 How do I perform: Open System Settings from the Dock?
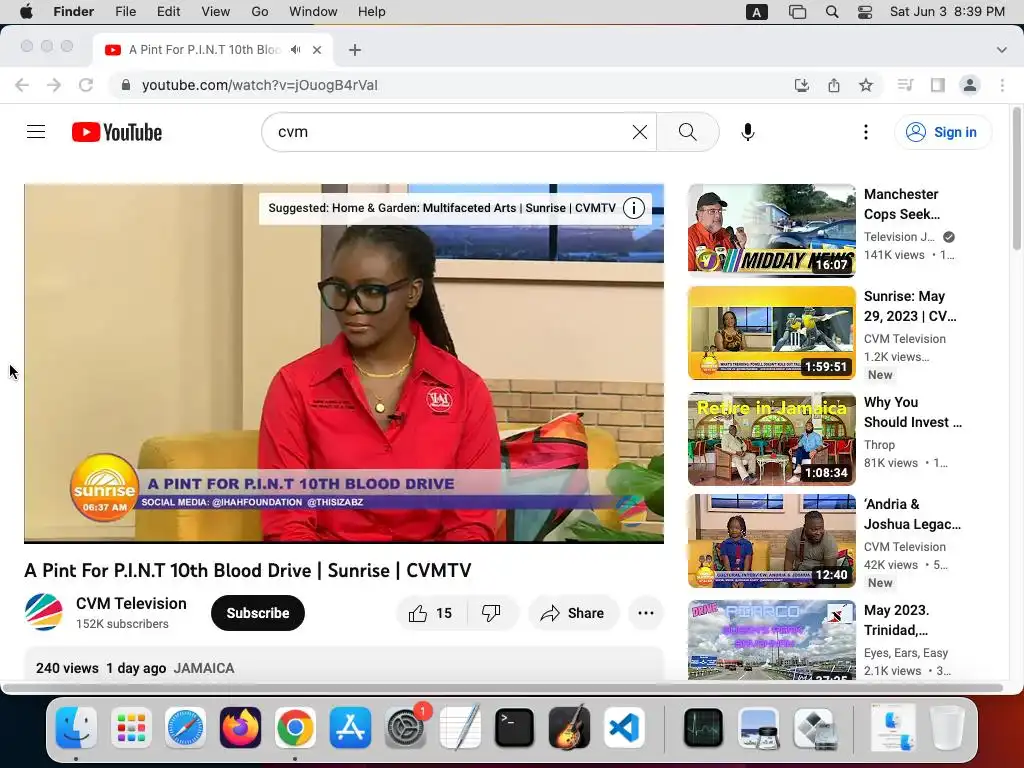406,727
